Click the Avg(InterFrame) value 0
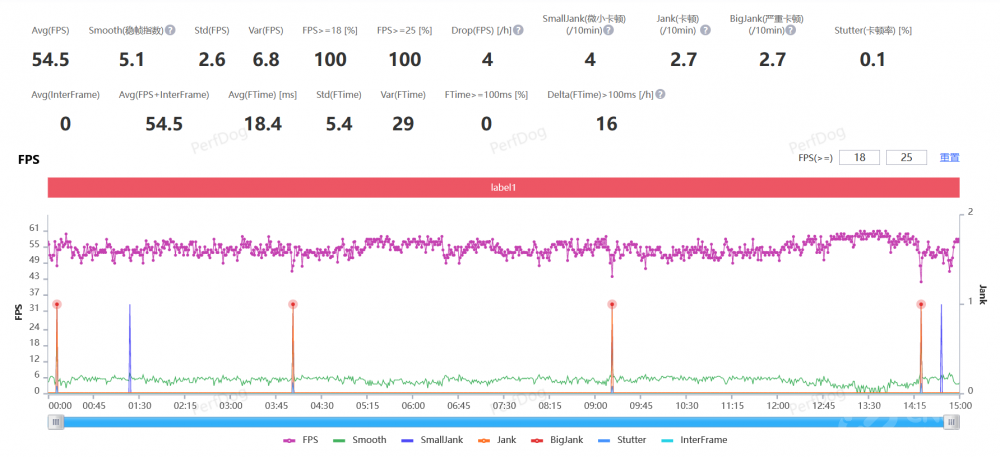 tap(66, 124)
